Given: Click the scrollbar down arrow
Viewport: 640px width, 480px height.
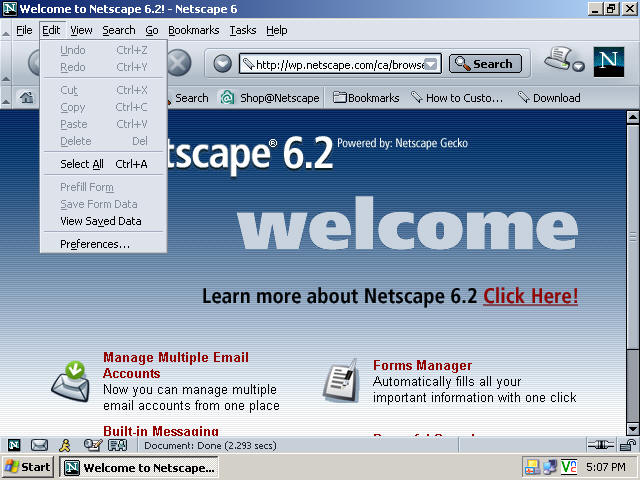Looking at the screenshot, I should (x=633, y=429).
